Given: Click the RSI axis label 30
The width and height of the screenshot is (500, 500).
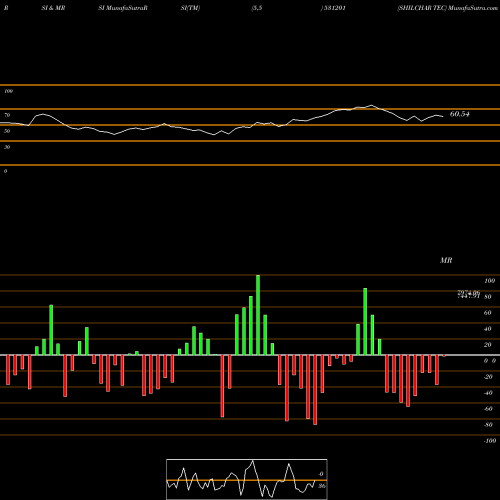Looking at the screenshot, I should click(x=7, y=147).
